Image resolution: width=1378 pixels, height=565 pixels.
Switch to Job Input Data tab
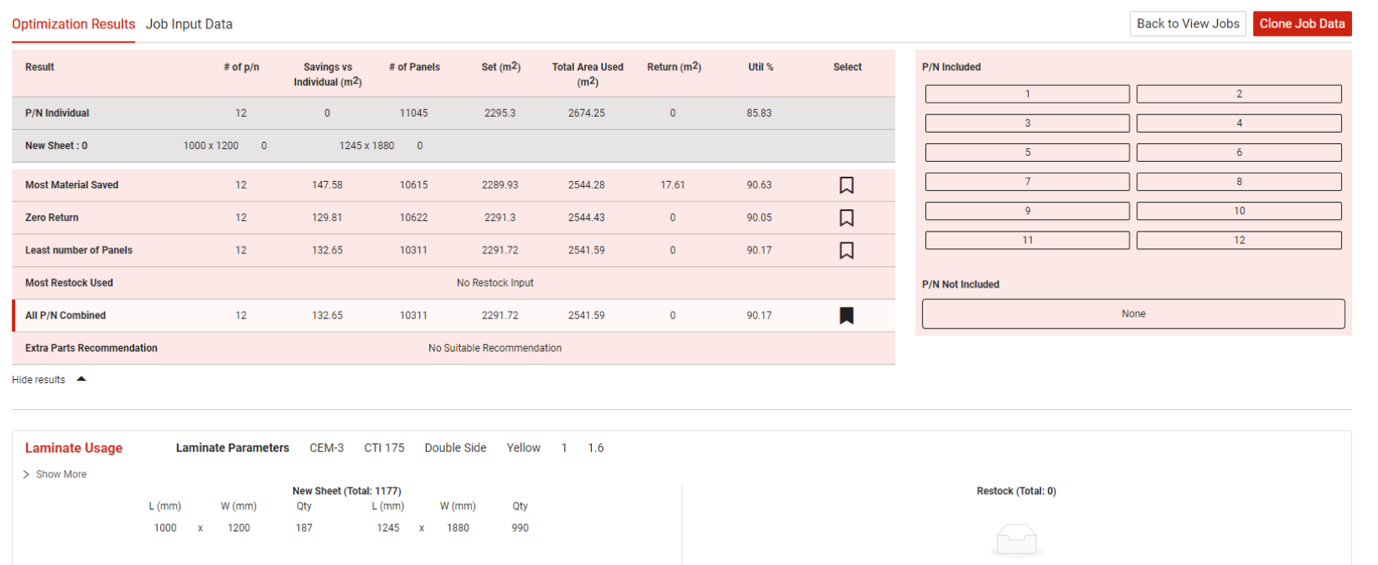tap(189, 24)
